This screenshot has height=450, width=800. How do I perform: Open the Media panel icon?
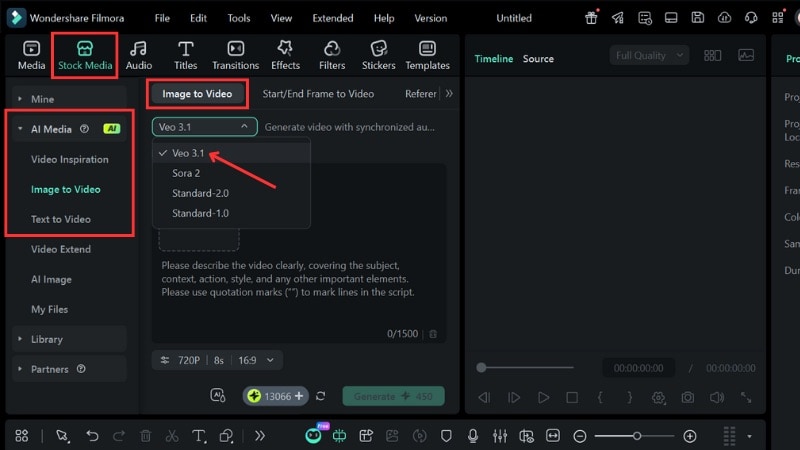point(31,55)
